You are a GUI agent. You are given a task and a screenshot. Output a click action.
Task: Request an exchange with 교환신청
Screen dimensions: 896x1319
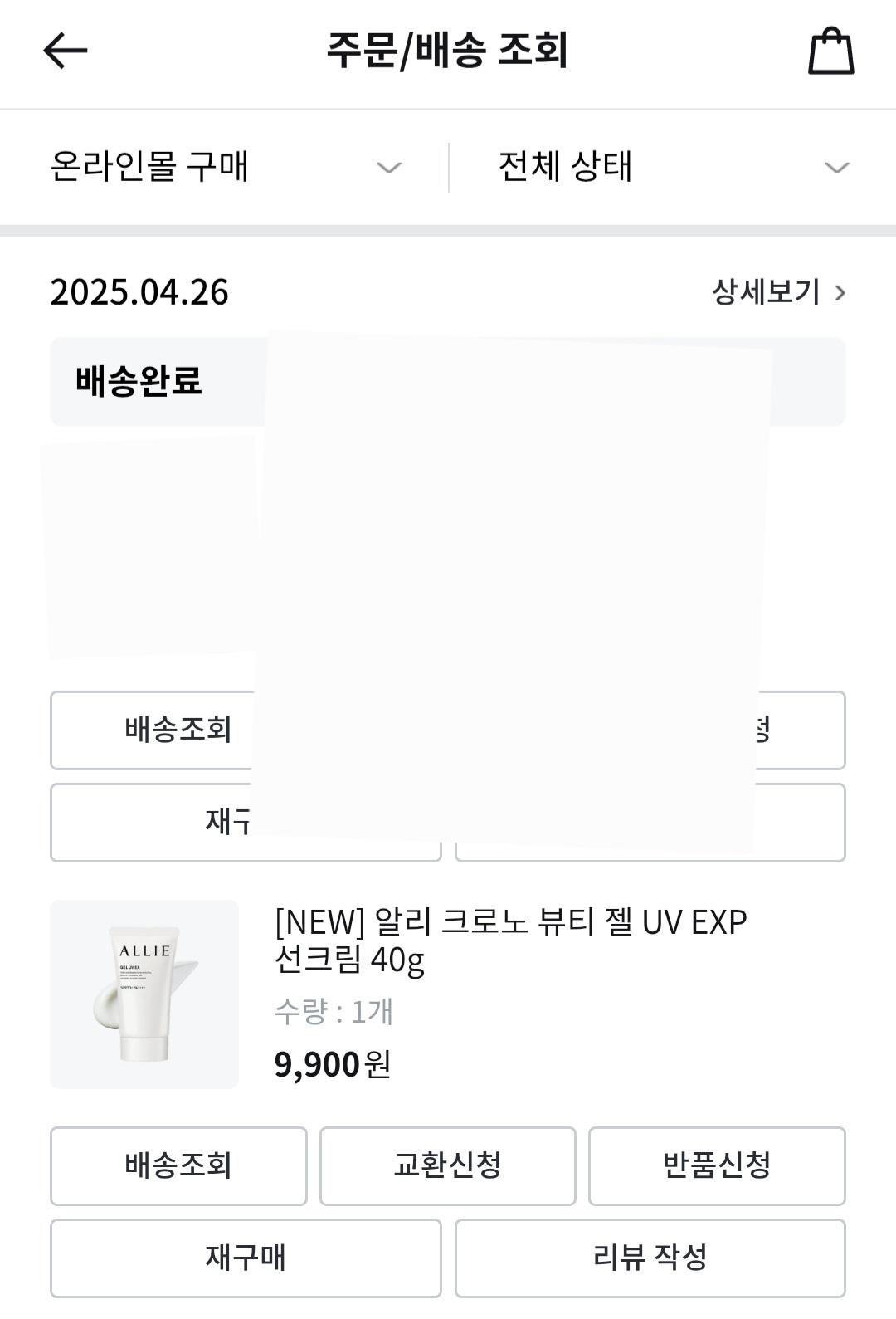pyautogui.click(x=448, y=1166)
